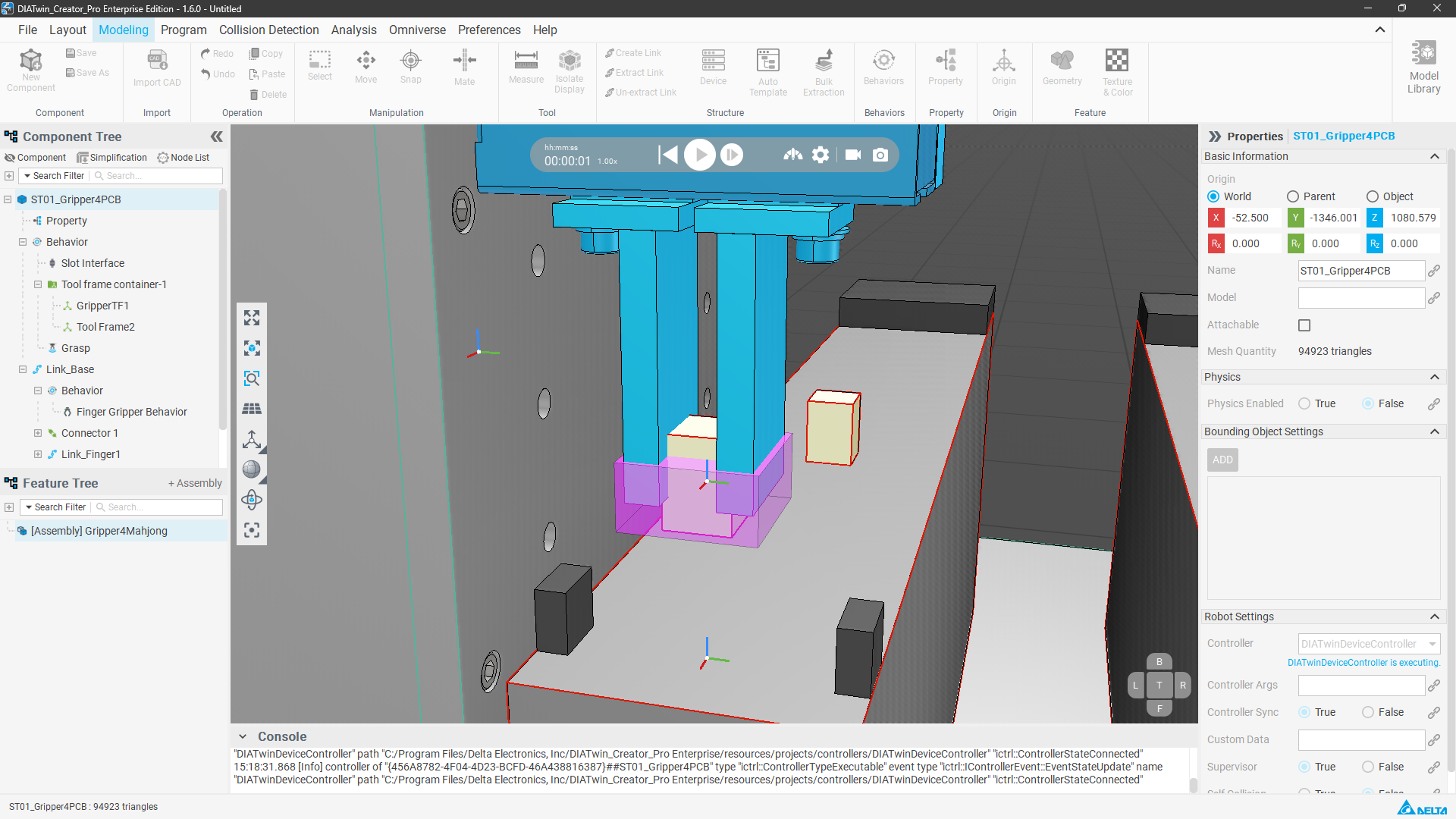Expand the Connector 1 node
This screenshot has width=1456, height=819.
click(x=38, y=433)
